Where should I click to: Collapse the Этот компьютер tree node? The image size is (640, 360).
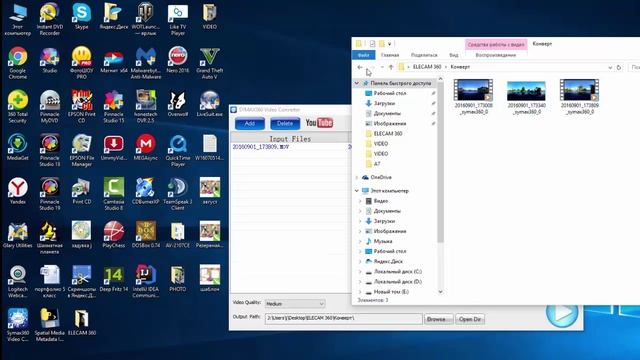(x=357, y=191)
